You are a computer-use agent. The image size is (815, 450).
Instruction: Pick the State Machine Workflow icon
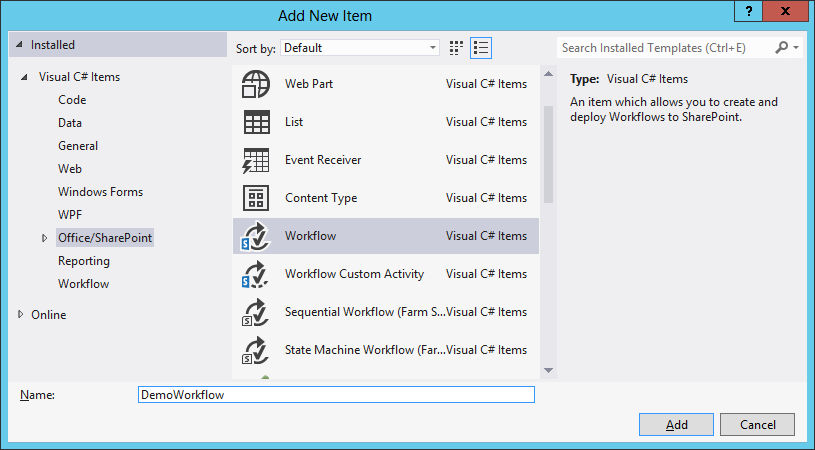click(x=255, y=350)
